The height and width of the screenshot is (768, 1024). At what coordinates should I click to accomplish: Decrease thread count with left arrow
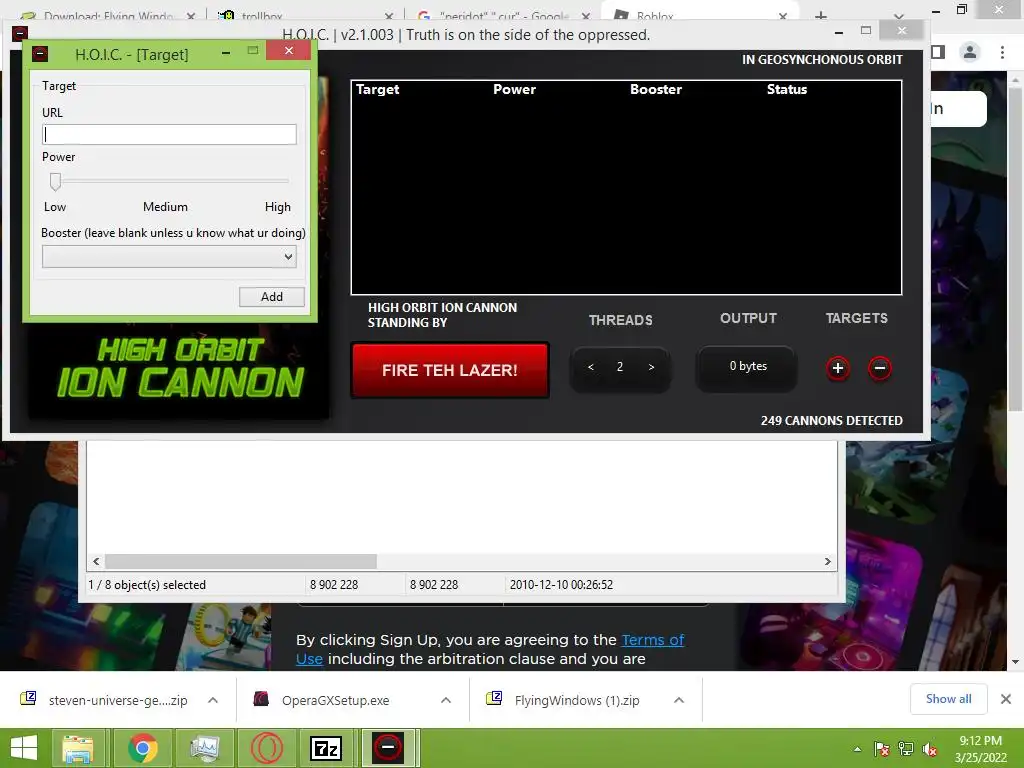(x=590, y=367)
